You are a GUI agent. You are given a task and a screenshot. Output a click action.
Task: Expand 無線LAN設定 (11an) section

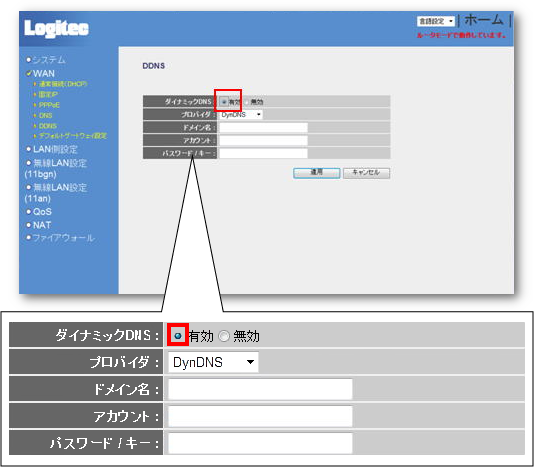(x=56, y=193)
